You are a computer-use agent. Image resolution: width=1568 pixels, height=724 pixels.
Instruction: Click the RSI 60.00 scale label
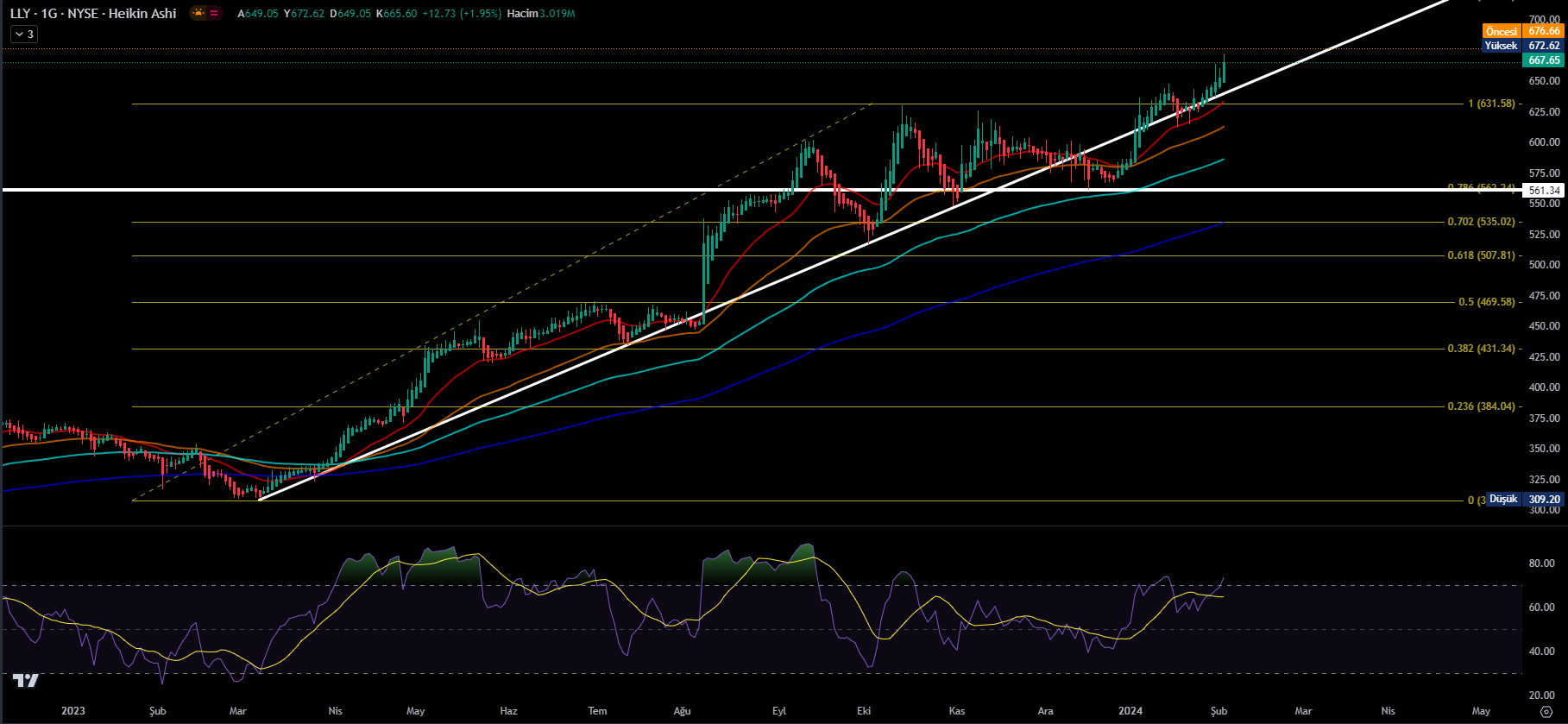1542,608
